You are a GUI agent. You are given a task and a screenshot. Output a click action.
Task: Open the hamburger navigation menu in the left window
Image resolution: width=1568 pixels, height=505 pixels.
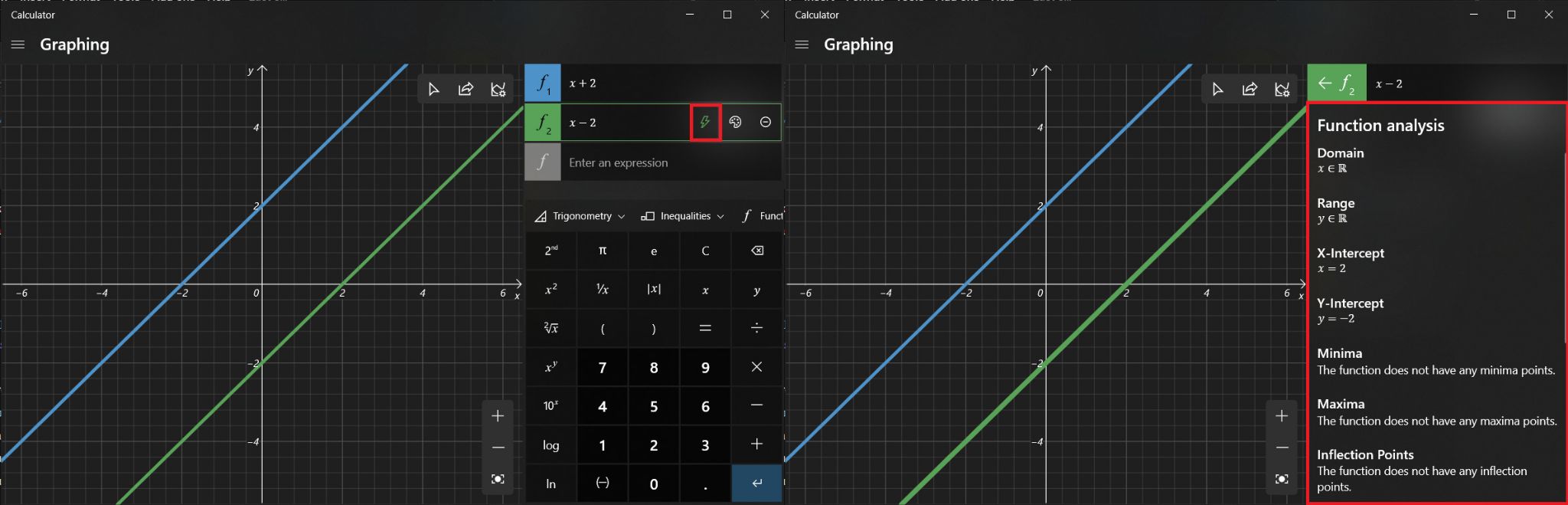point(18,44)
